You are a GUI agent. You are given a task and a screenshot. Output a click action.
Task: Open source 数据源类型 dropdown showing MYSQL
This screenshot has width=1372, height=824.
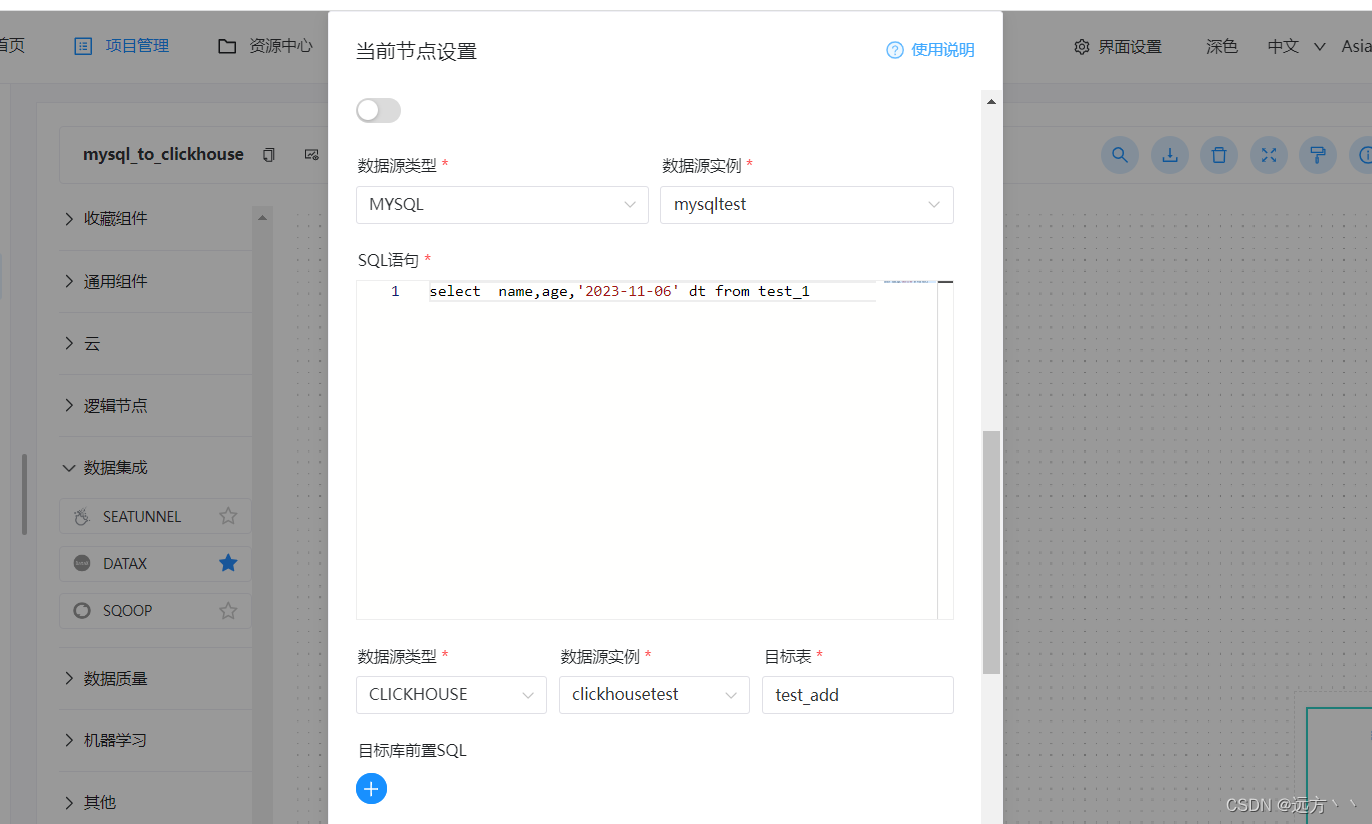pyautogui.click(x=502, y=205)
